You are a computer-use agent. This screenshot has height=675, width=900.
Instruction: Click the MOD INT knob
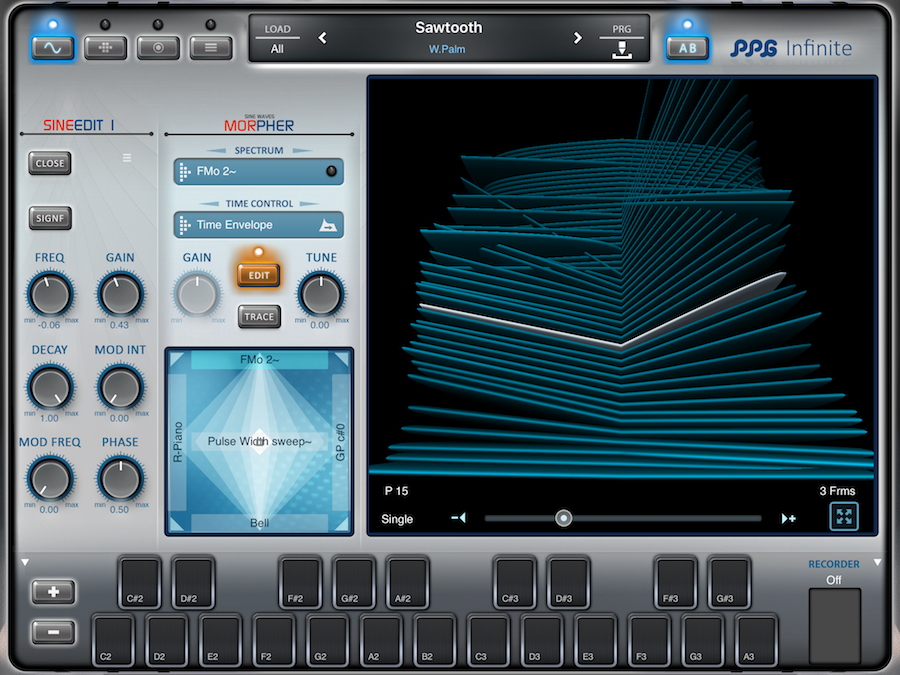[121, 387]
